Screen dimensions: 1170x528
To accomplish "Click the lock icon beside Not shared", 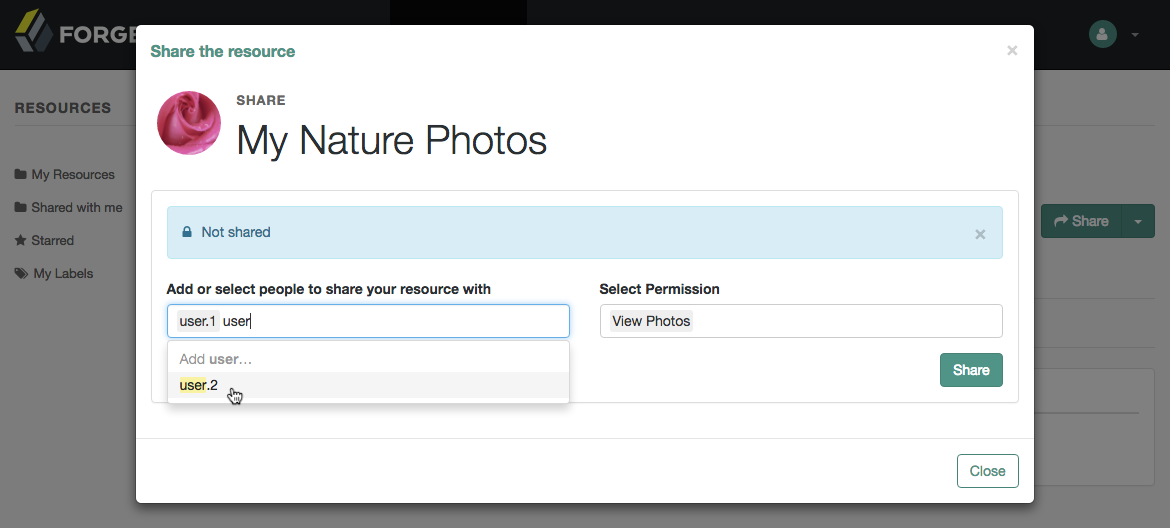I will coord(187,231).
